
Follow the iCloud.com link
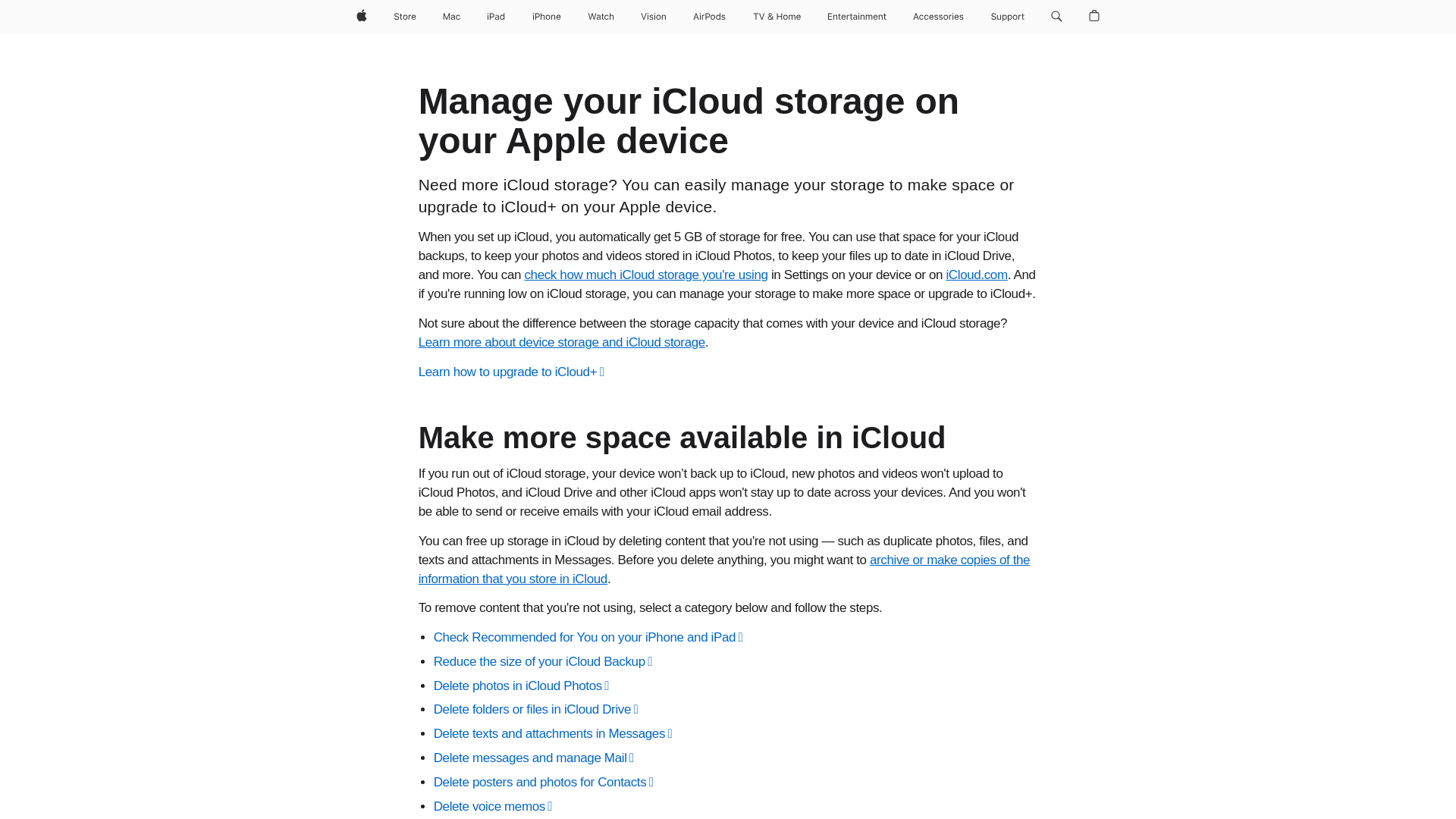coord(976,275)
